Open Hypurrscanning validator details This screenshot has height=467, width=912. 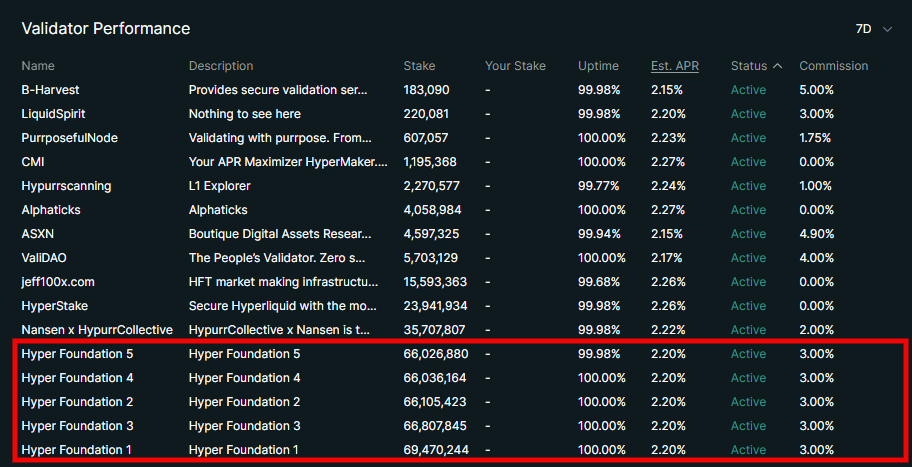coord(66,186)
